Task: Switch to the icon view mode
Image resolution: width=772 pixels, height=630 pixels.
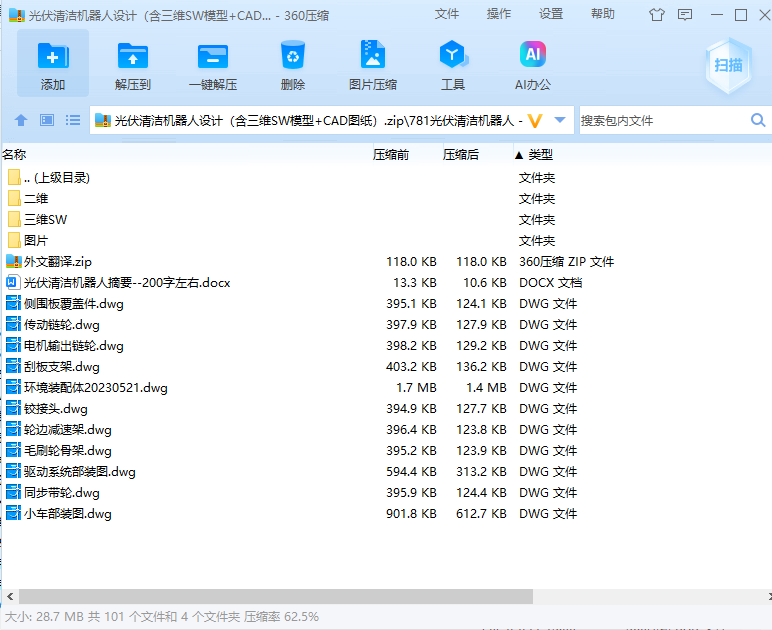Action: point(47,120)
